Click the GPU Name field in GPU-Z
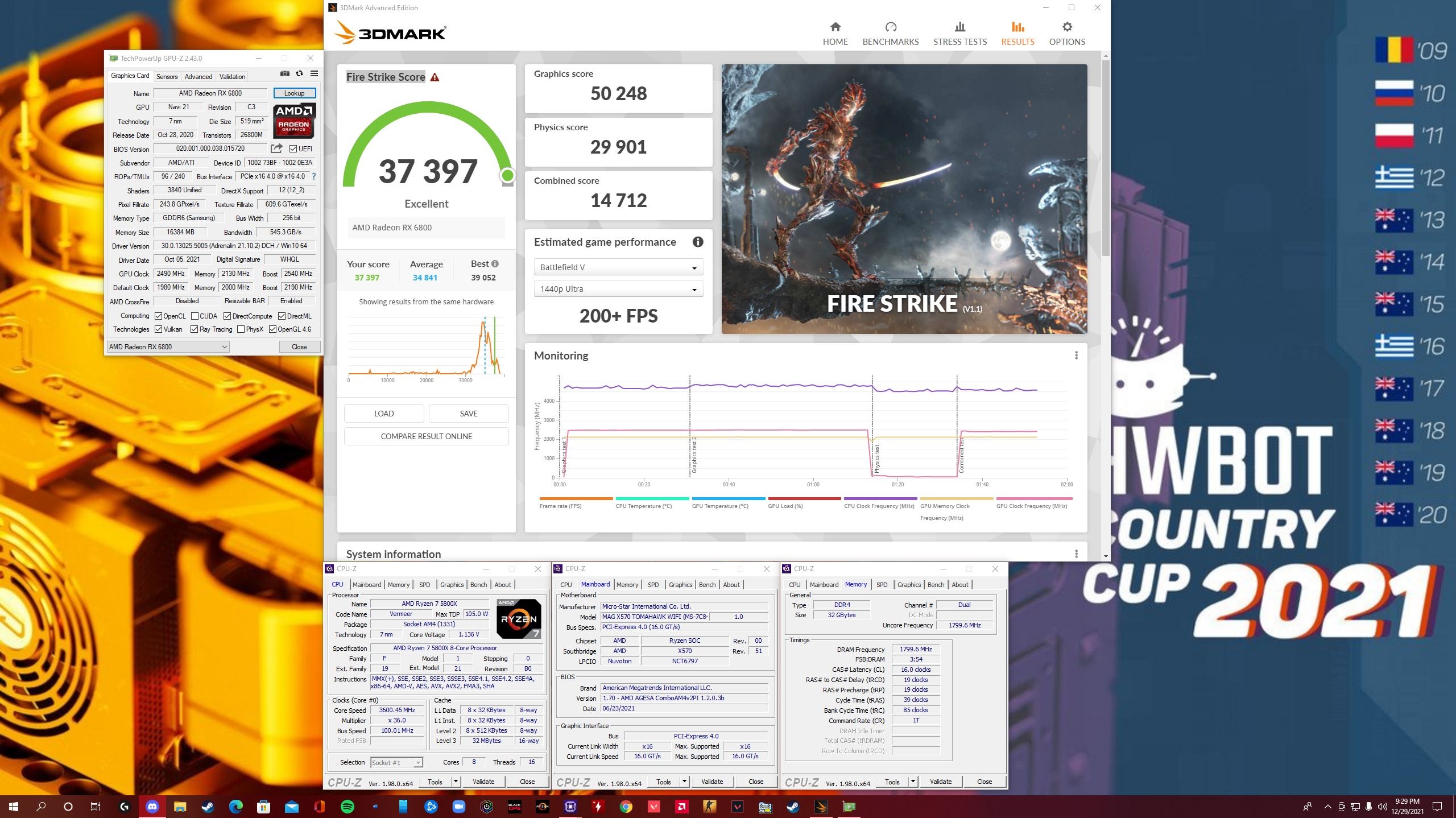The width and height of the screenshot is (1456, 818). (x=210, y=93)
